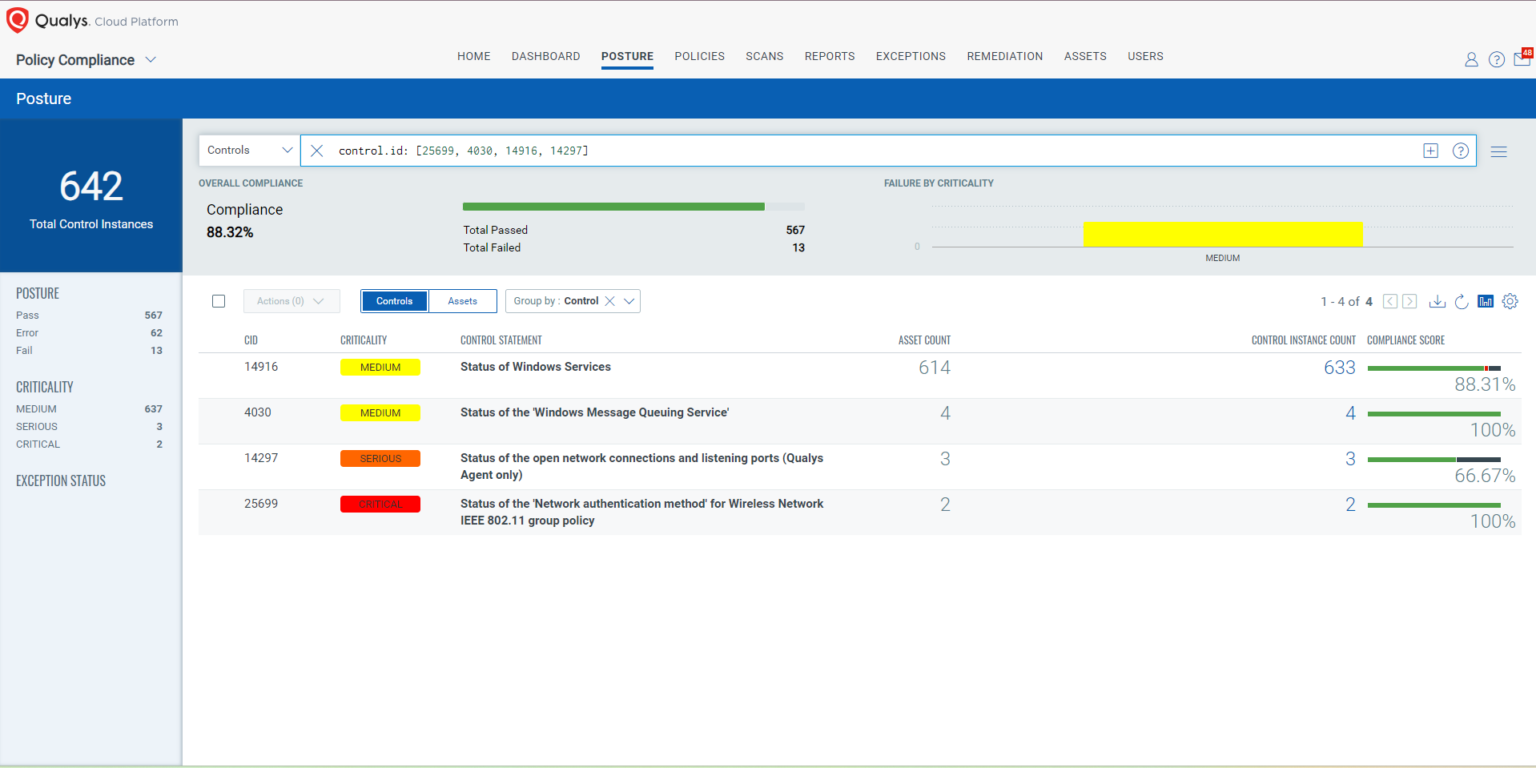Image resolution: width=1536 pixels, height=768 pixels.
Task: Open control statement Status of Windows Services
Action: tap(535, 366)
